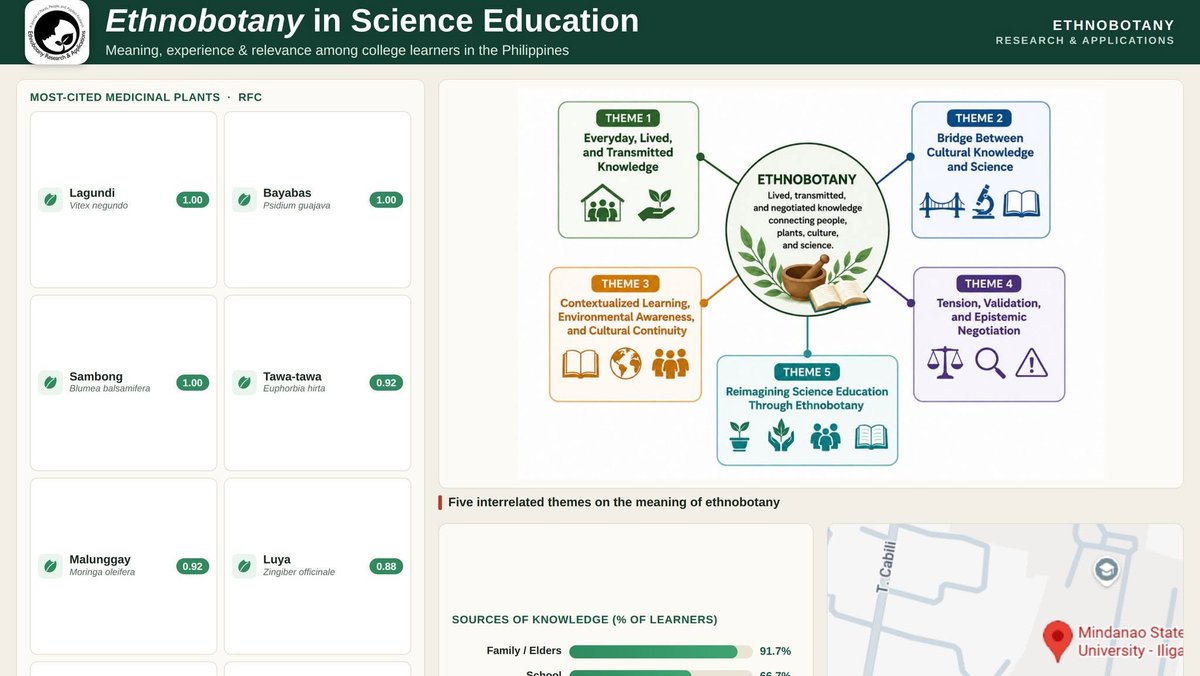Click the leaf icon beside Malunggay

click(50, 566)
